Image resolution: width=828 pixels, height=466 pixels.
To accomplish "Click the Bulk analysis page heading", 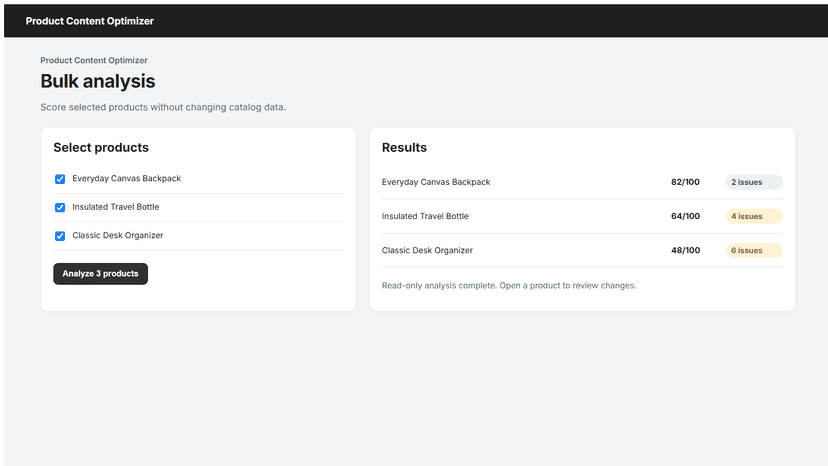I will pos(98,81).
